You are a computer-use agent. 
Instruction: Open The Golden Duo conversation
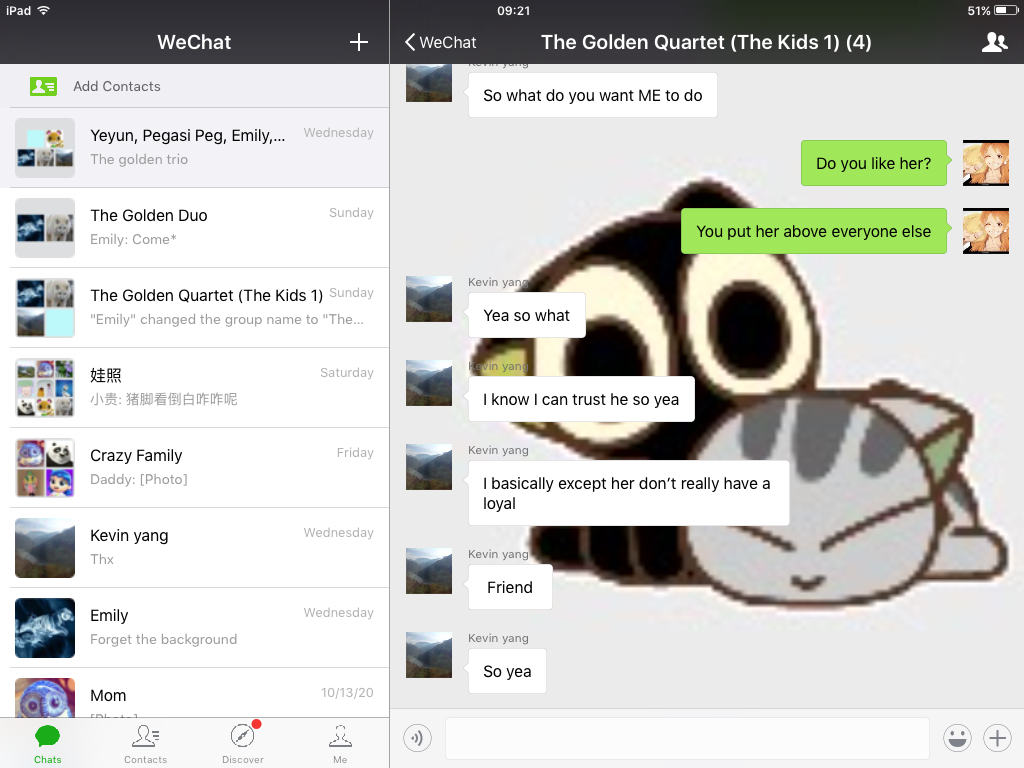pos(195,228)
